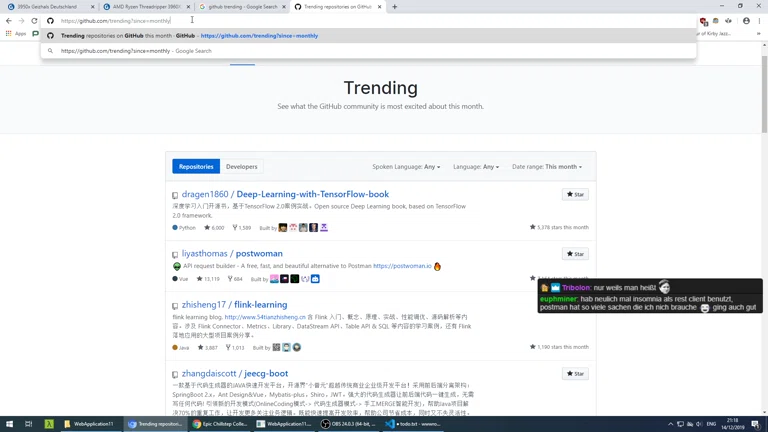This screenshot has width=768, height=432.
Task: Open OBS from the taskbar
Action: pos(349,424)
